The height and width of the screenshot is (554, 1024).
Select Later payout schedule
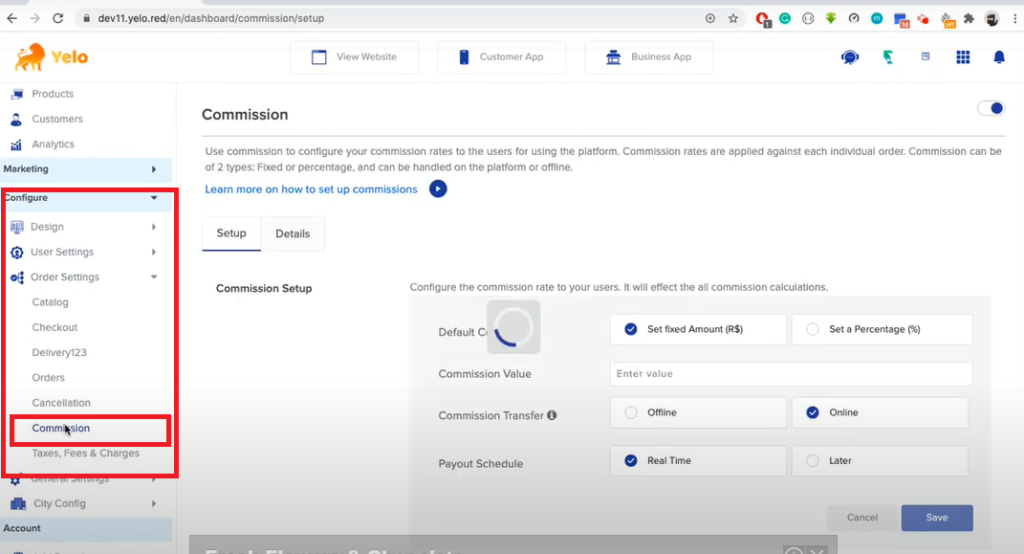pyautogui.click(x=880, y=461)
